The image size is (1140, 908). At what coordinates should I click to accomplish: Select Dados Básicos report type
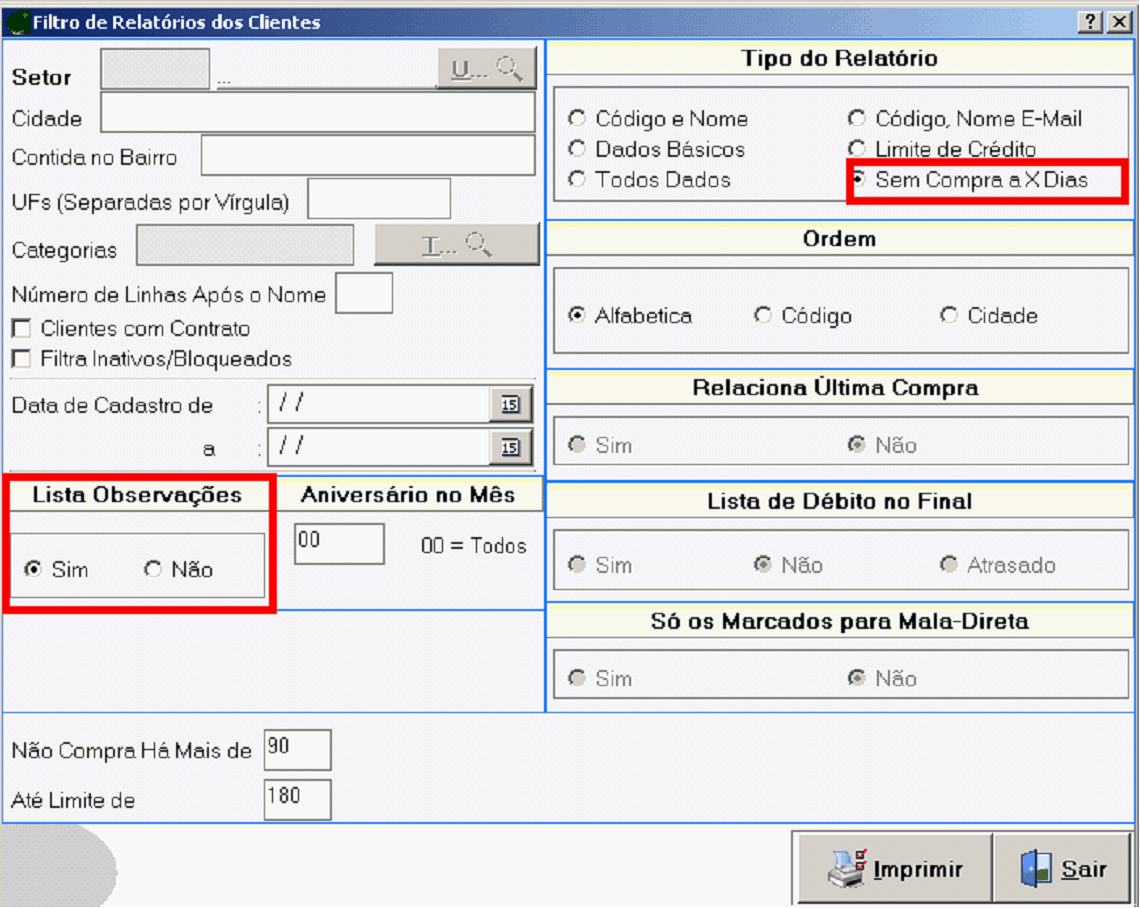click(x=577, y=149)
